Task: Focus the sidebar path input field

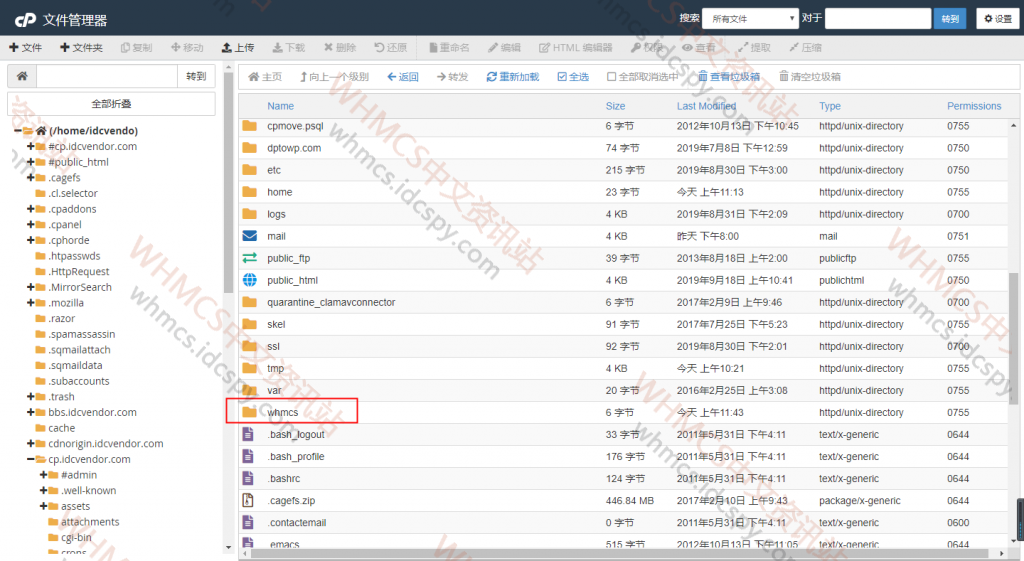Action: [x=107, y=76]
